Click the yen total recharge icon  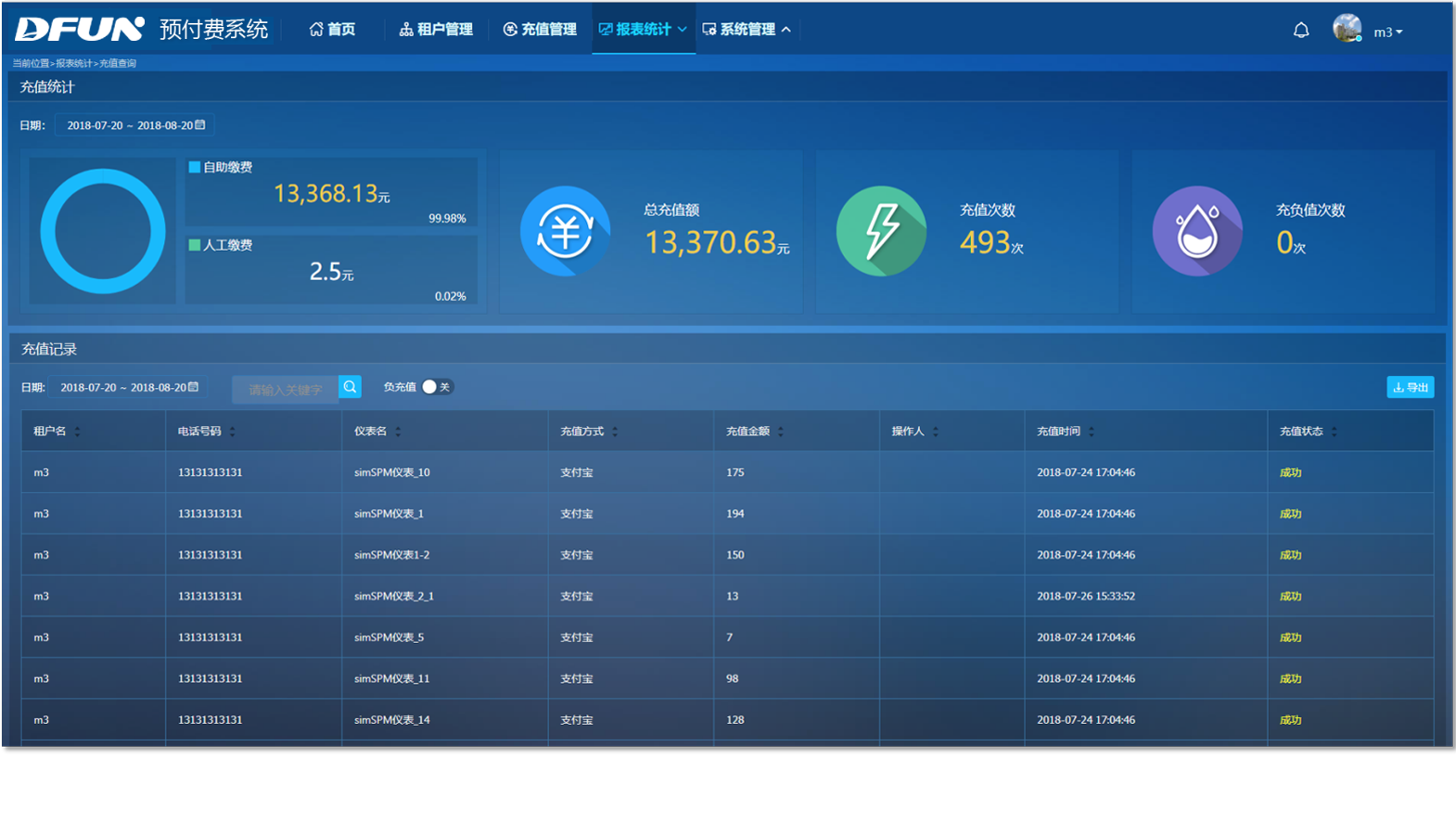565,231
